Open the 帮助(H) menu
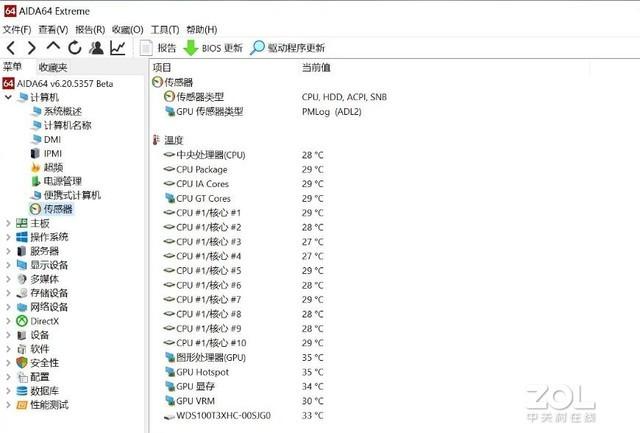 click(202, 30)
